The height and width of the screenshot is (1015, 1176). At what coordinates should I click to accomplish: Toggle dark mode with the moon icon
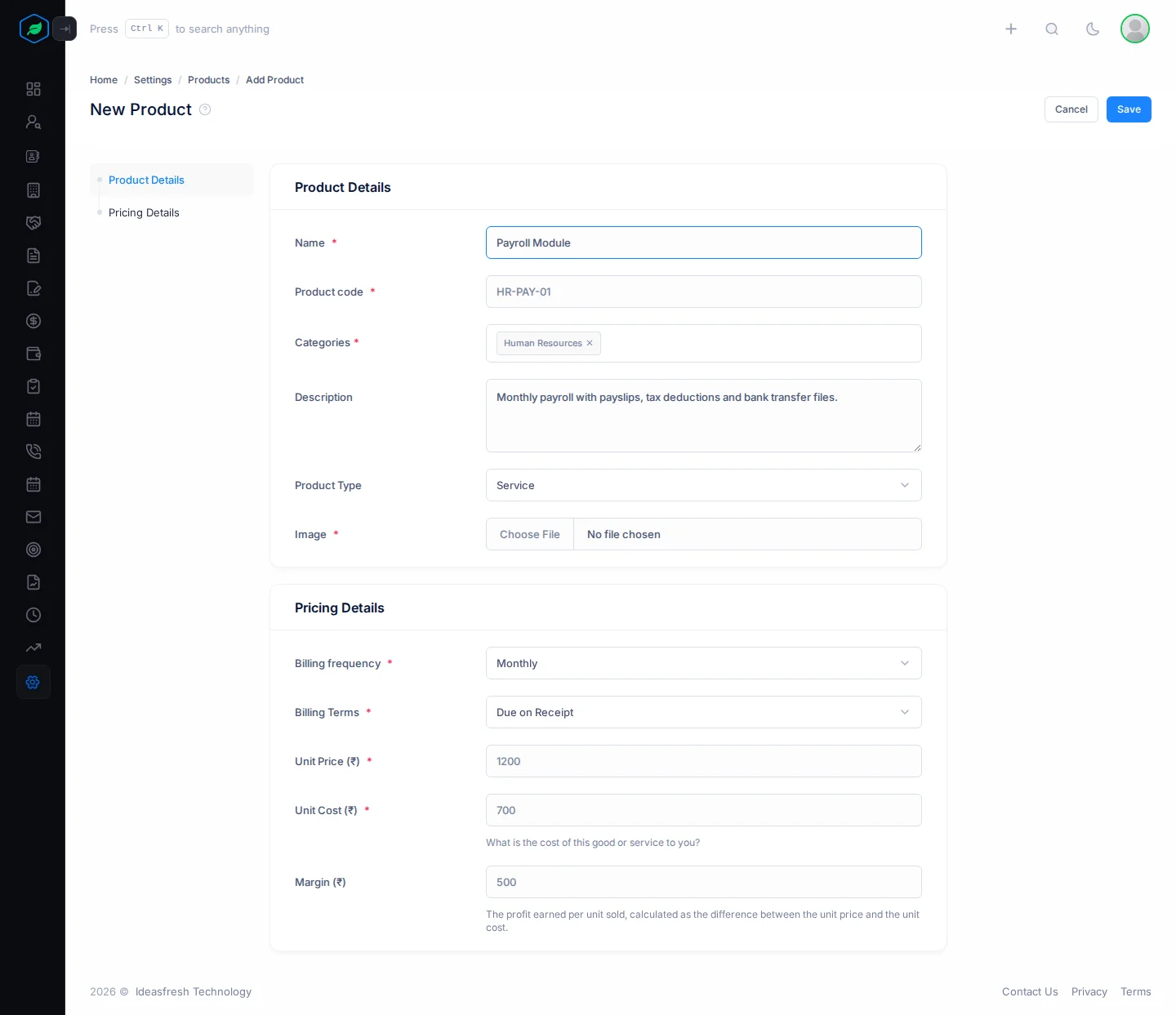point(1093,29)
